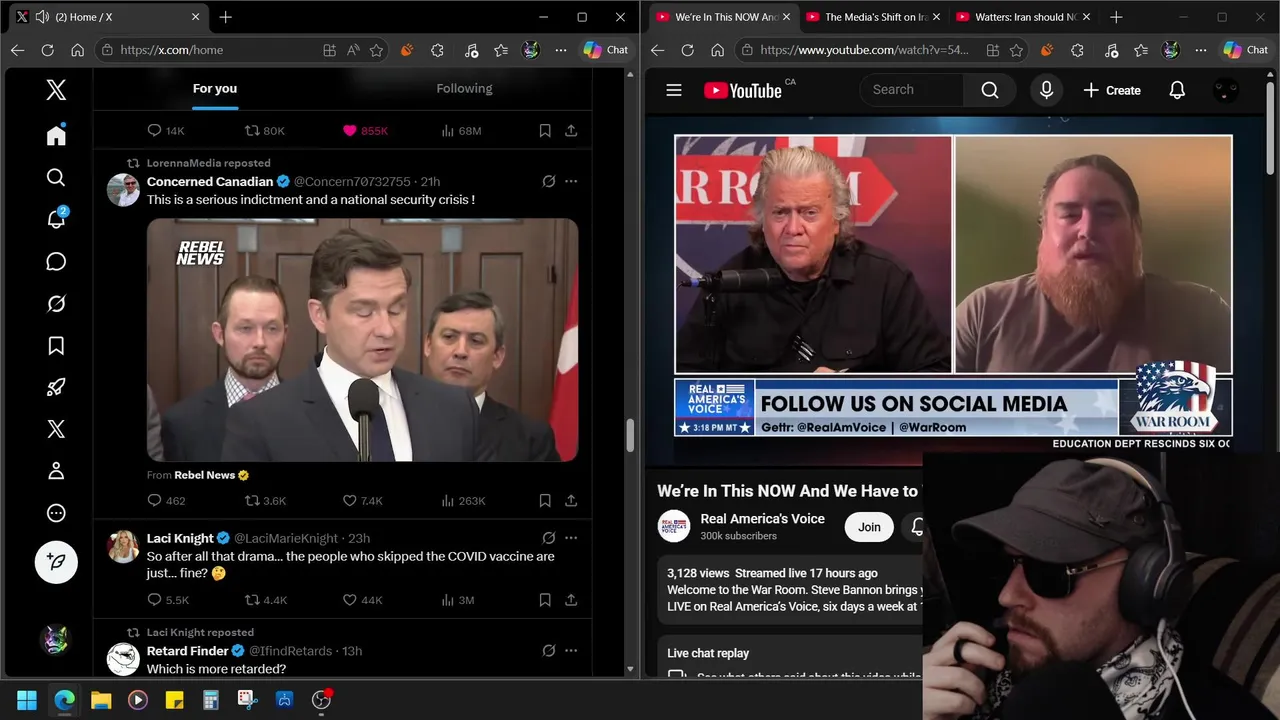
Task: Open Bookmarks in the X sidebar
Action: pyautogui.click(x=56, y=346)
